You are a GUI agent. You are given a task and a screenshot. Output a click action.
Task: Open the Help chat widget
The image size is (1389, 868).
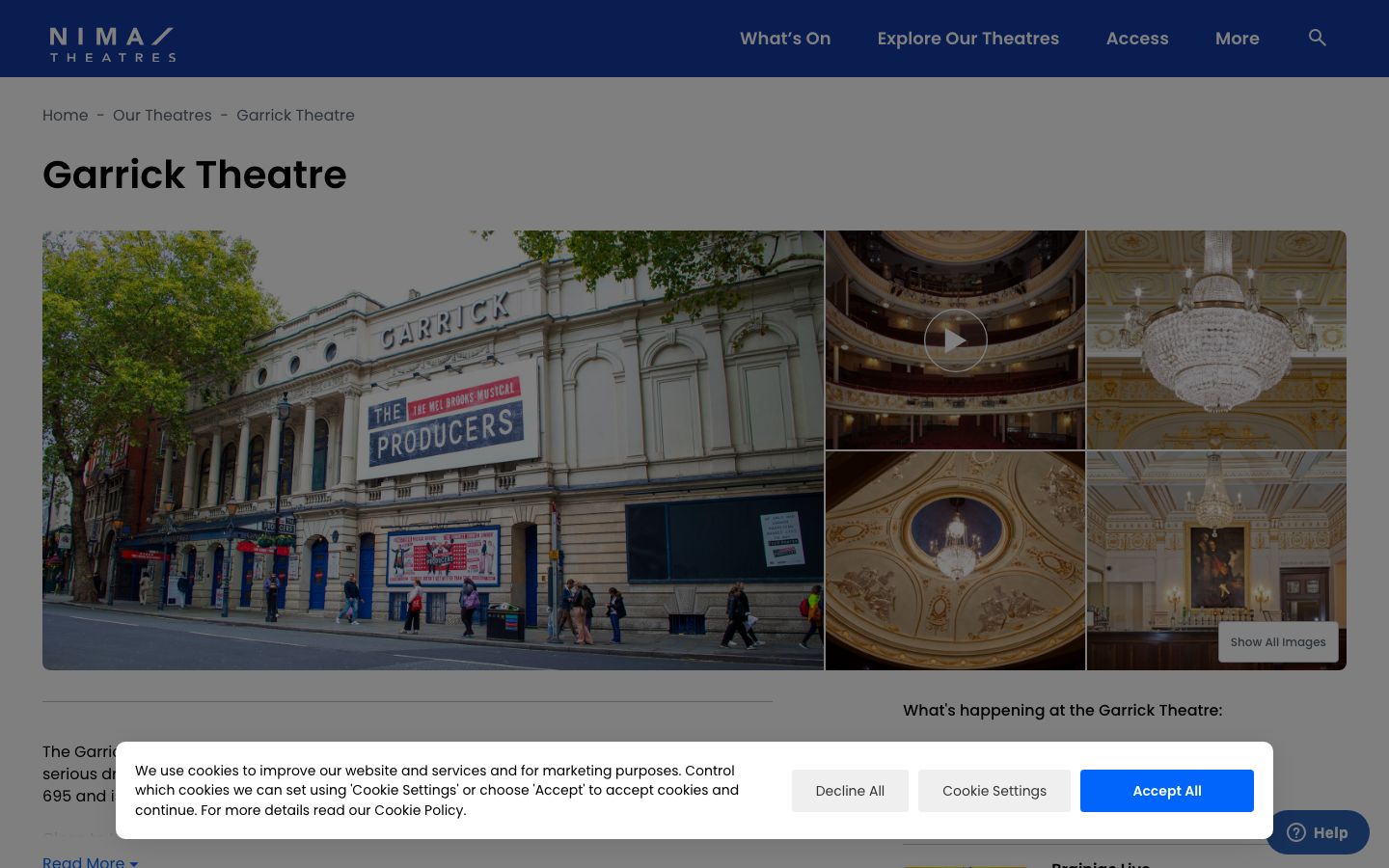click(x=1318, y=832)
